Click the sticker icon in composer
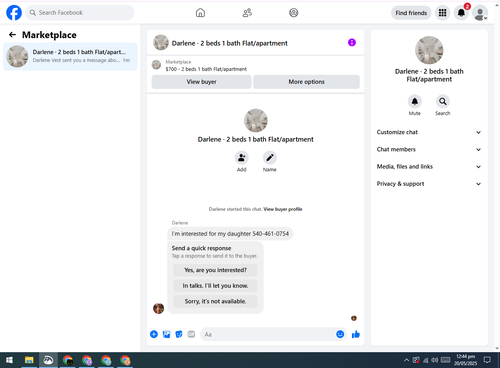Image resolution: width=500 pixels, height=368 pixels. [x=179, y=334]
